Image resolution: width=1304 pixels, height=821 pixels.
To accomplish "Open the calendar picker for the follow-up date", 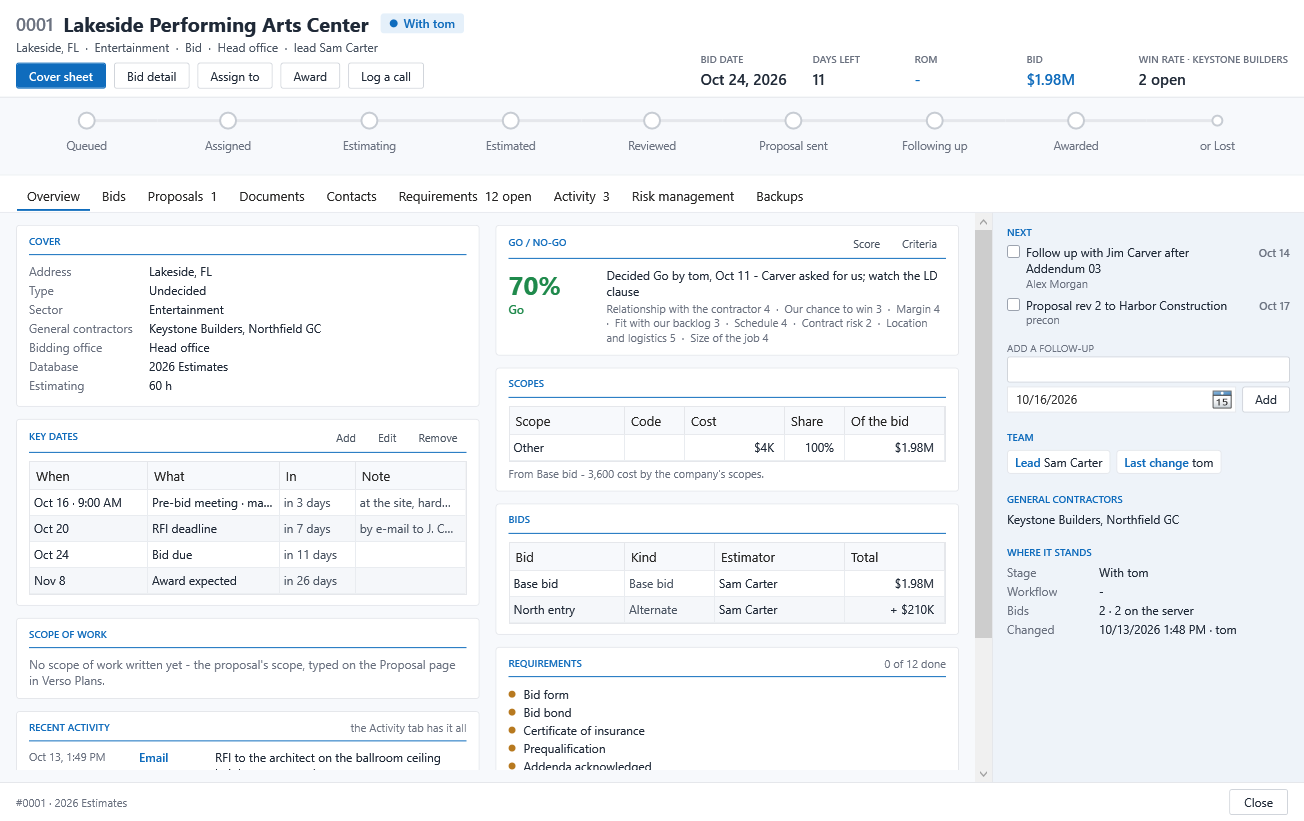I will [1222, 400].
